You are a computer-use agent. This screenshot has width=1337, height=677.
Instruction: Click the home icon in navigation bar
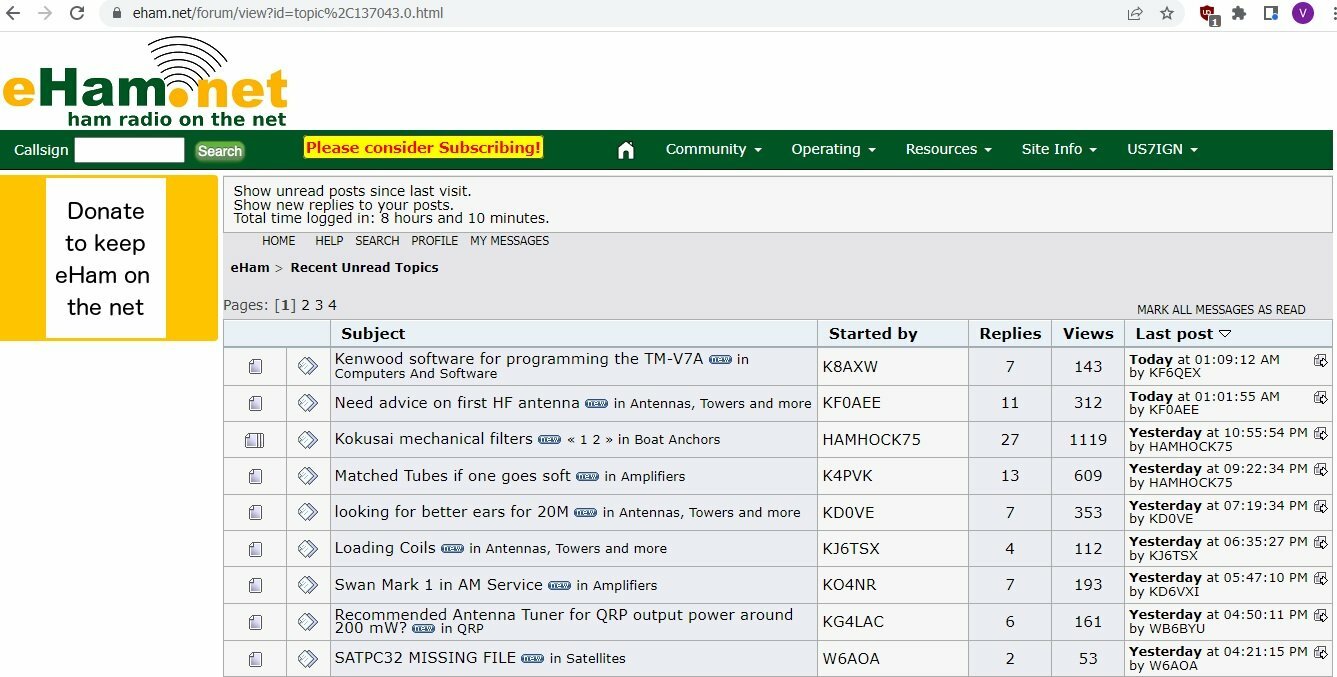[x=626, y=150]
